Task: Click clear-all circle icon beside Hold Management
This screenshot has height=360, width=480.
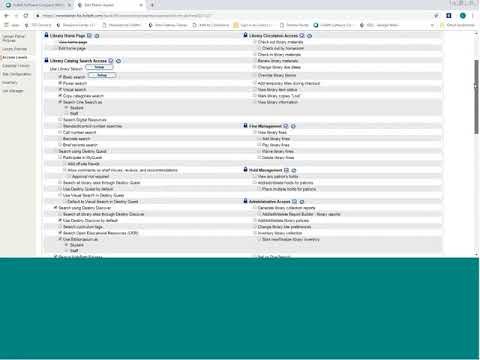Action: click(294, 170)
